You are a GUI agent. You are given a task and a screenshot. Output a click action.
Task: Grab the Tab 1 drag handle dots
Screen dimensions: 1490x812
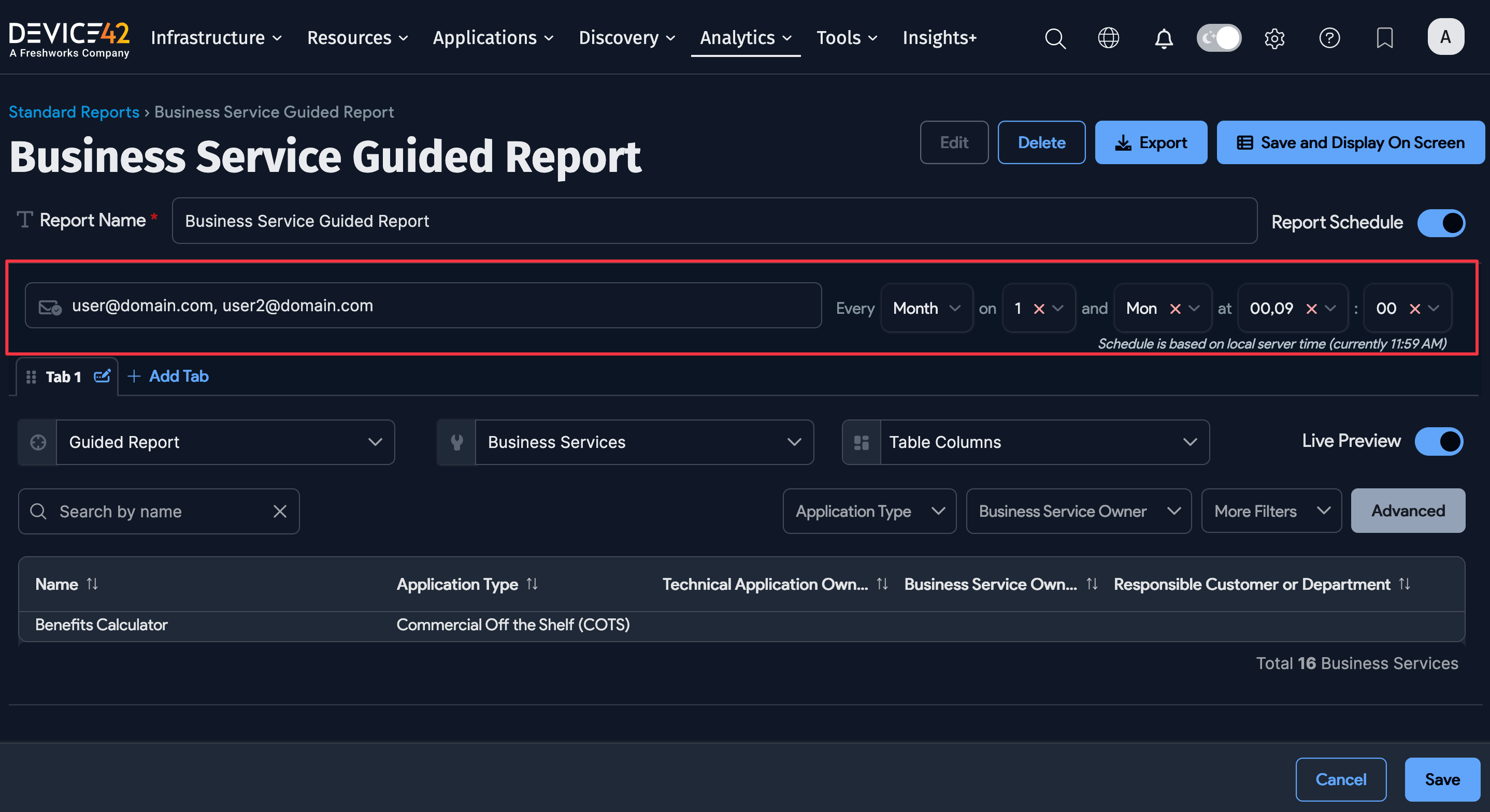point(31,377)
